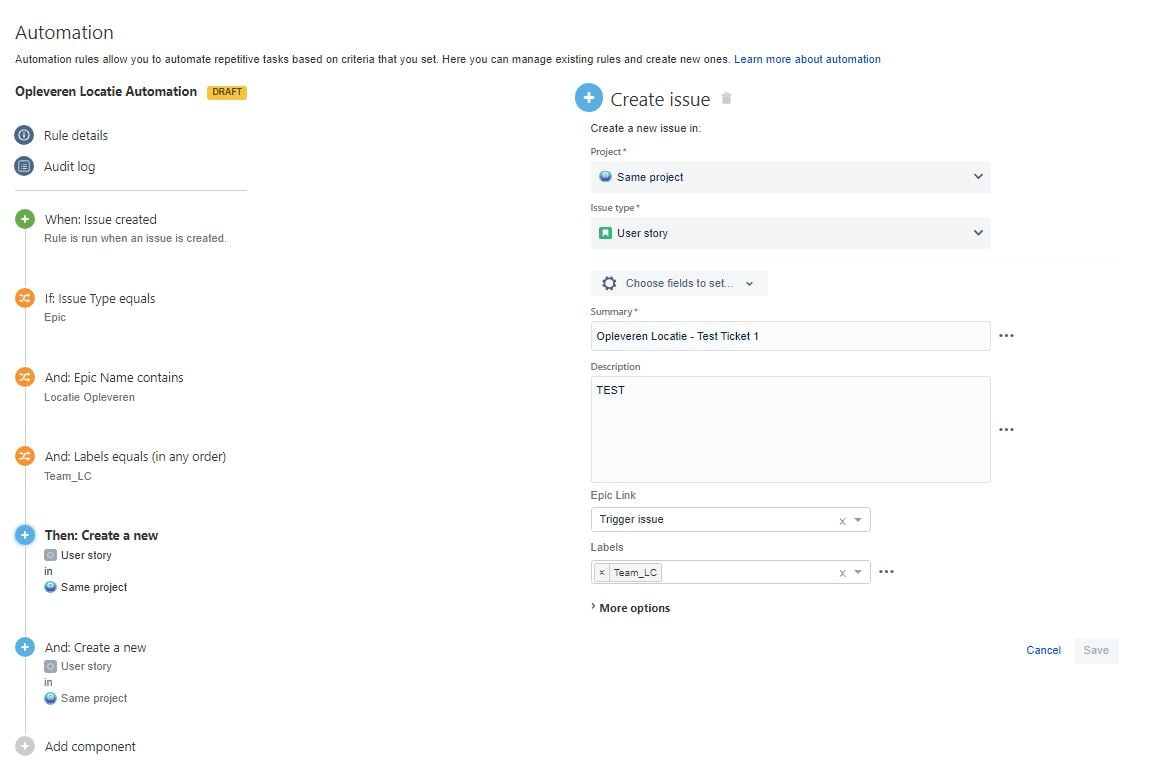The height and width of the screenshot is (767, 1152).
Task: Click into the Description text area
Action: (x=791, y=430)
